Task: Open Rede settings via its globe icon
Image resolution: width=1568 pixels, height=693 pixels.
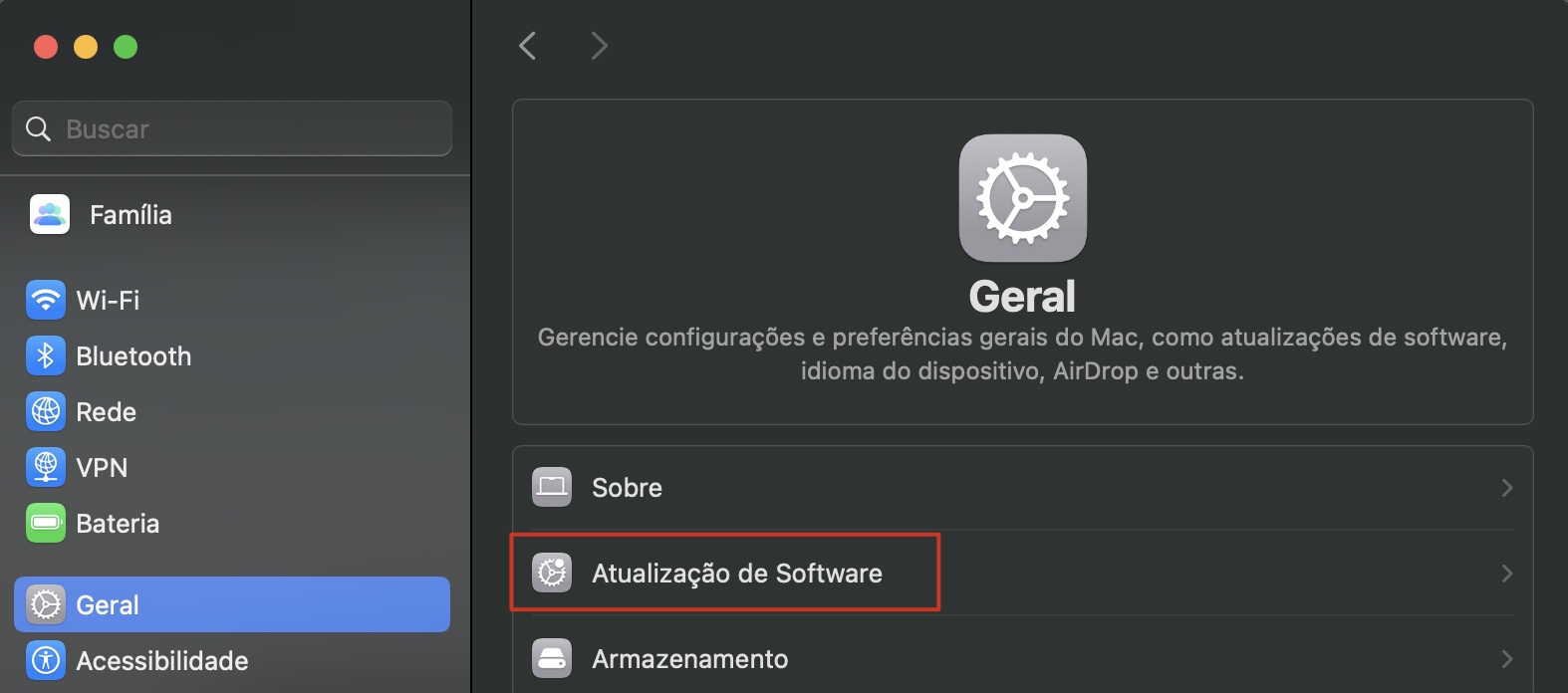Action: point(45,411)
